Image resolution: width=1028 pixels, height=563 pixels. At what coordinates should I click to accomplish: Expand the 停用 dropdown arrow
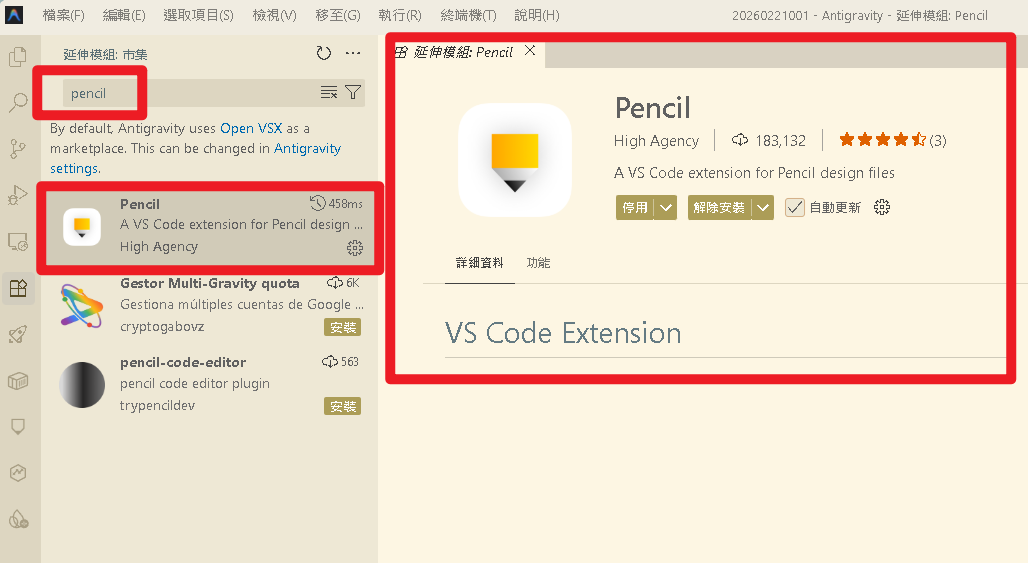click(x=665, y=208)
